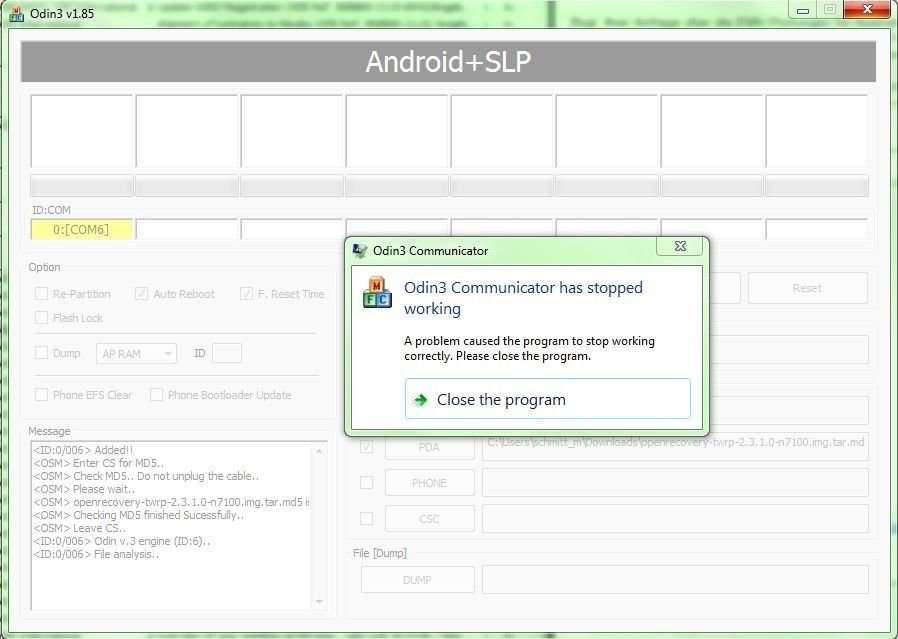Click the DUMP button
Screen dimensions: 898x639
[418, 579]
